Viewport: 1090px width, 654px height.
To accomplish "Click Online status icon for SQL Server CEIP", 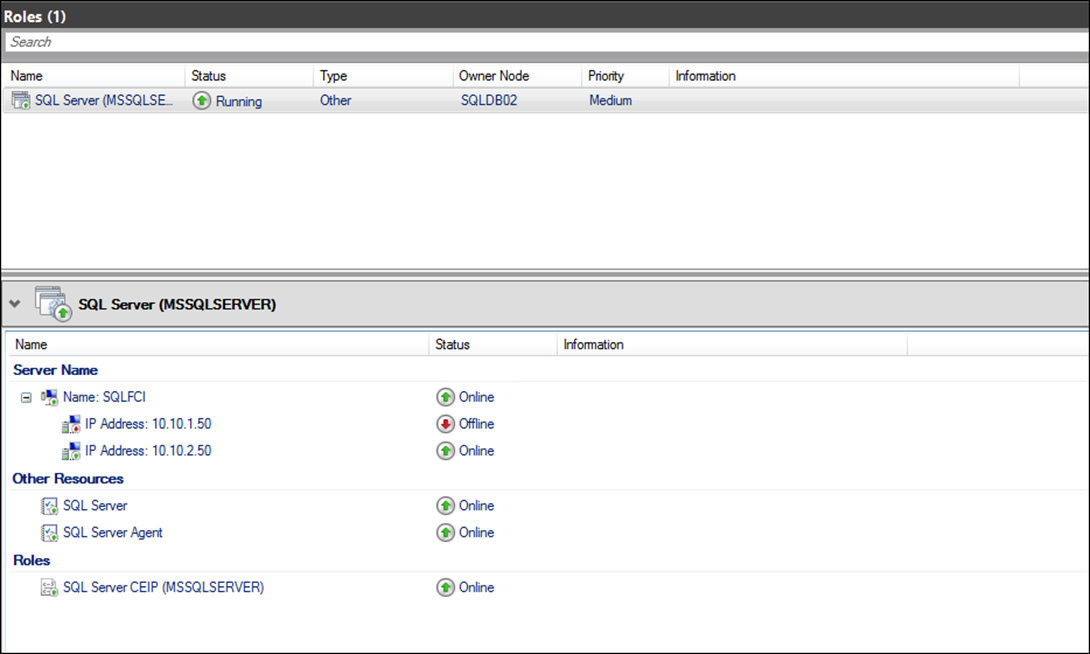I will (446, 588).
